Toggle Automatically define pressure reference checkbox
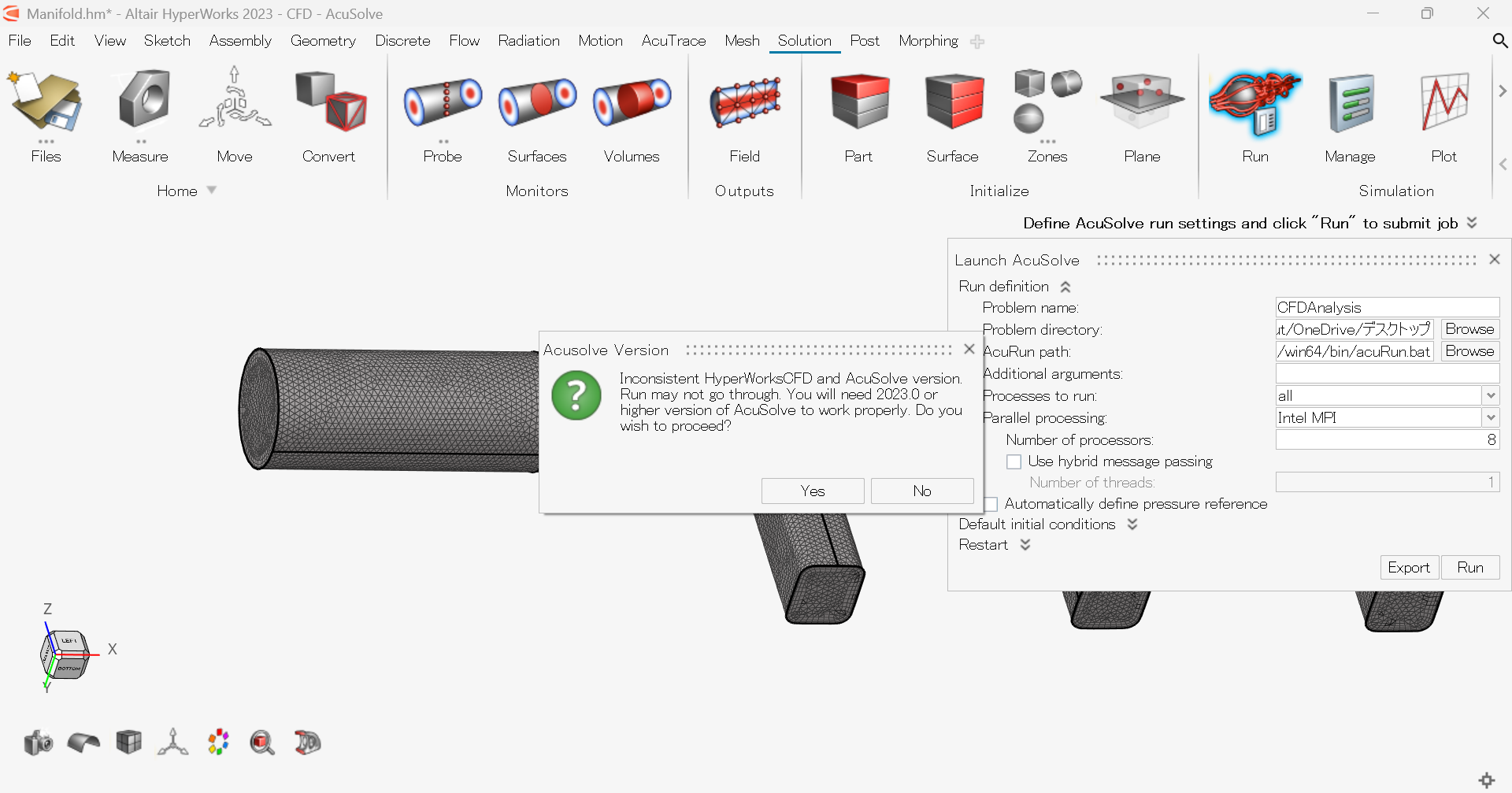Viewport: 1512px width, 793px height. coord(991,504)
